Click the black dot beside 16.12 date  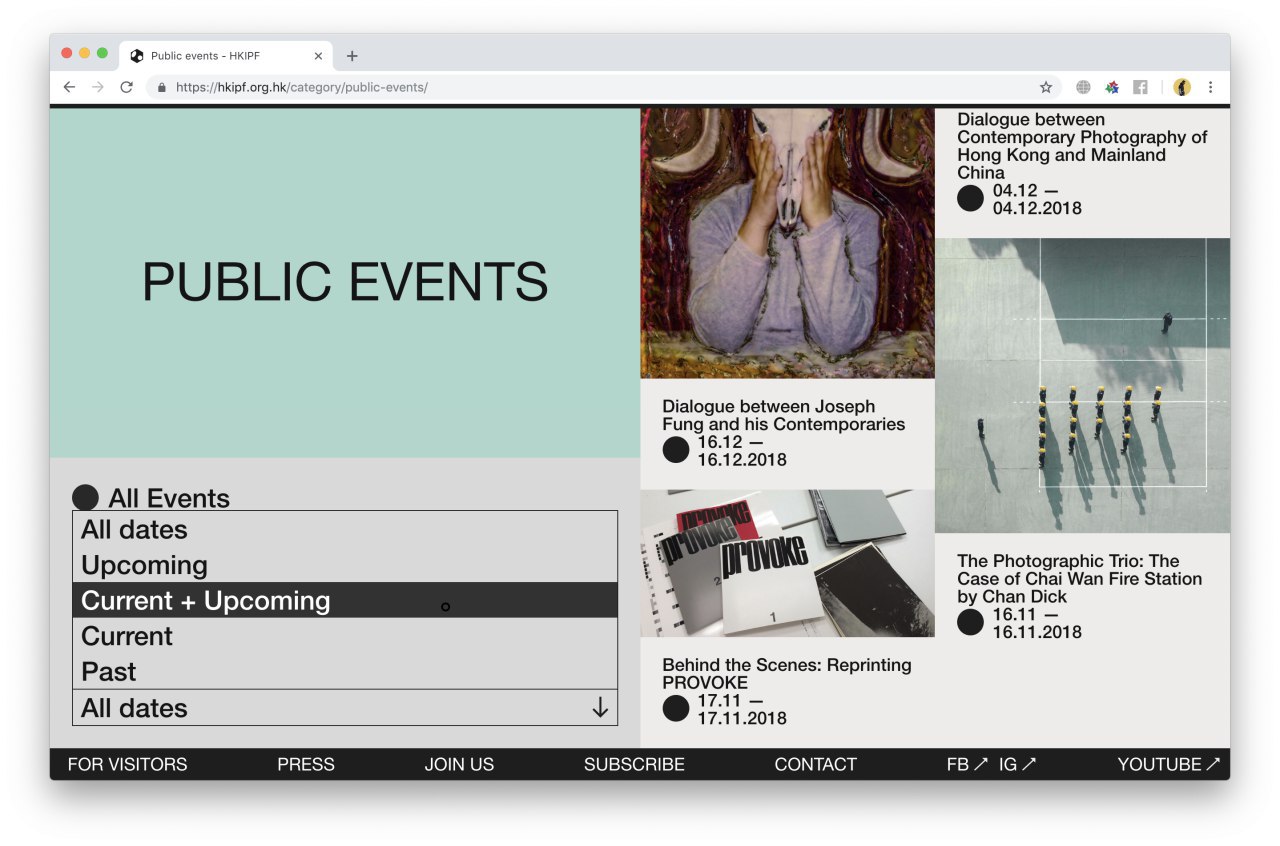pos(676,450)
